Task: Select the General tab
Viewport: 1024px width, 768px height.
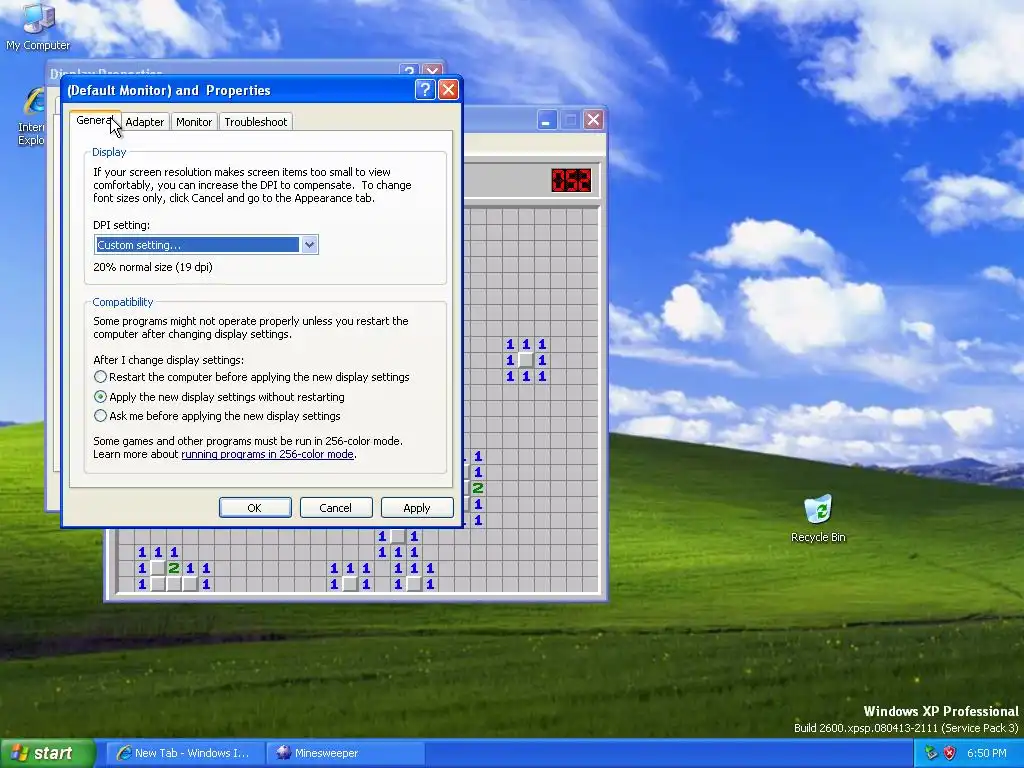Action: [95, 120]
